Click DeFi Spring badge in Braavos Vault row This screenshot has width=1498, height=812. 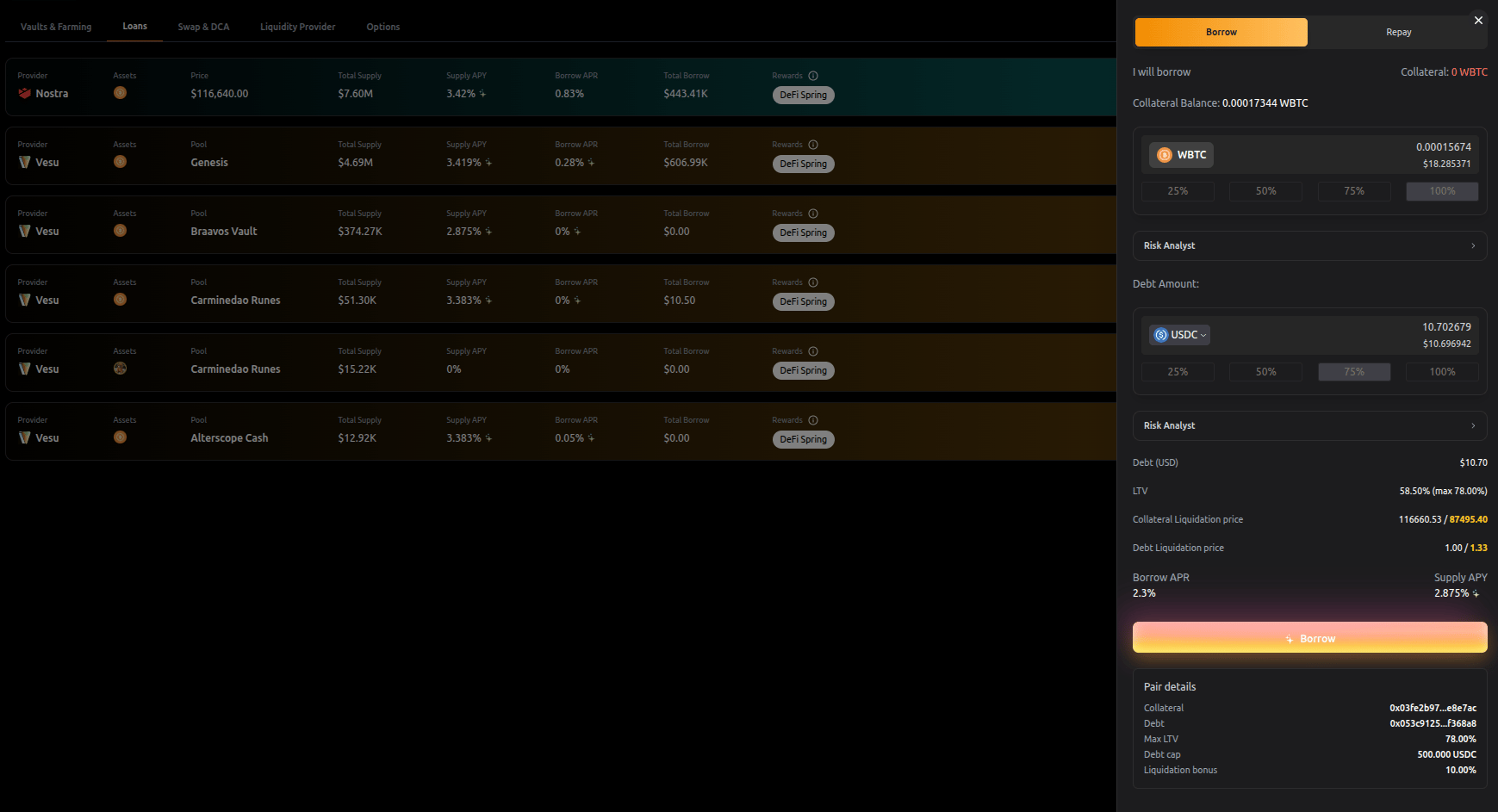(x=803, y=232)
